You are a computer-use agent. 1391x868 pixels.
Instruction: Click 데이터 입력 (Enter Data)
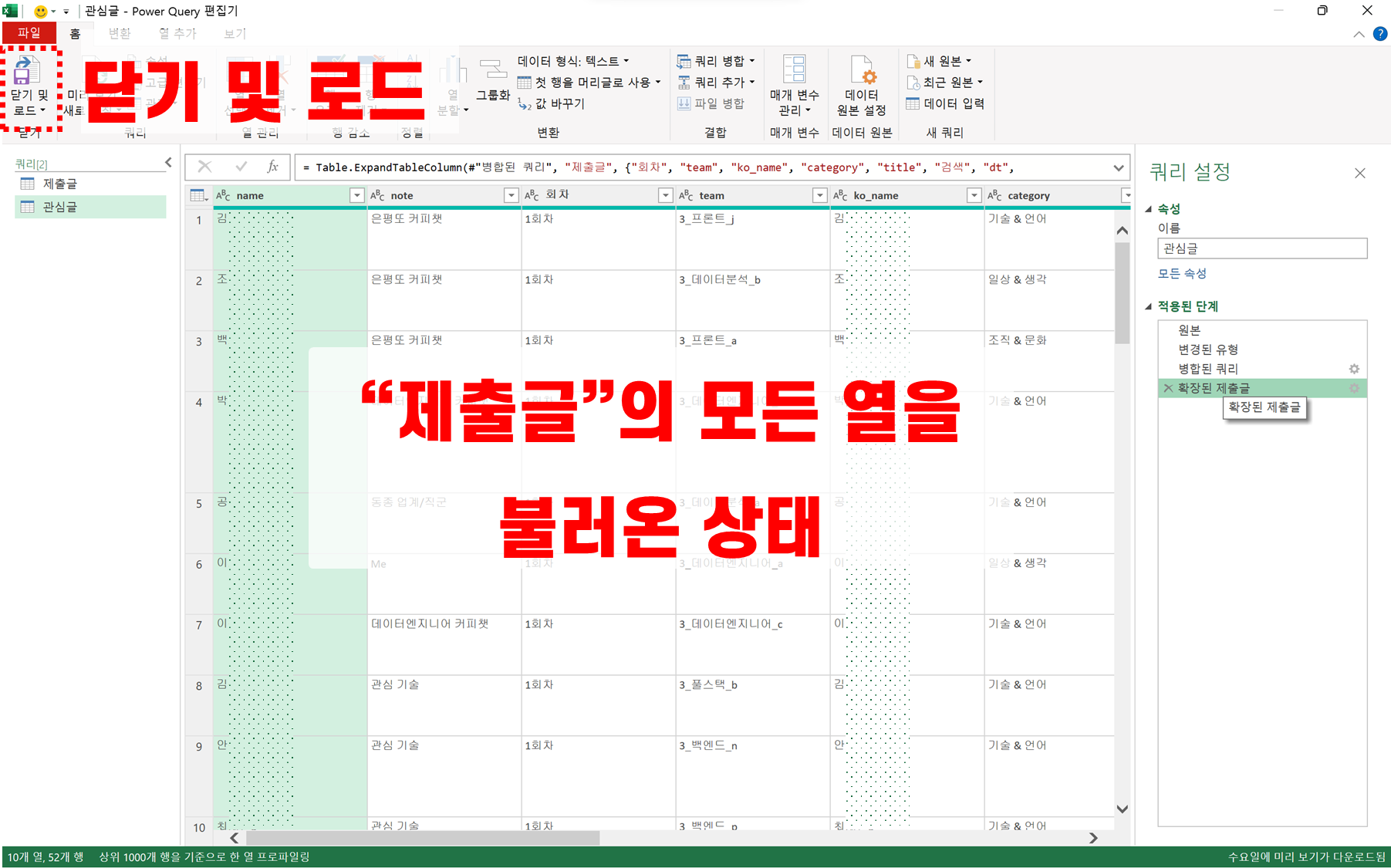(x=945, y=103)
